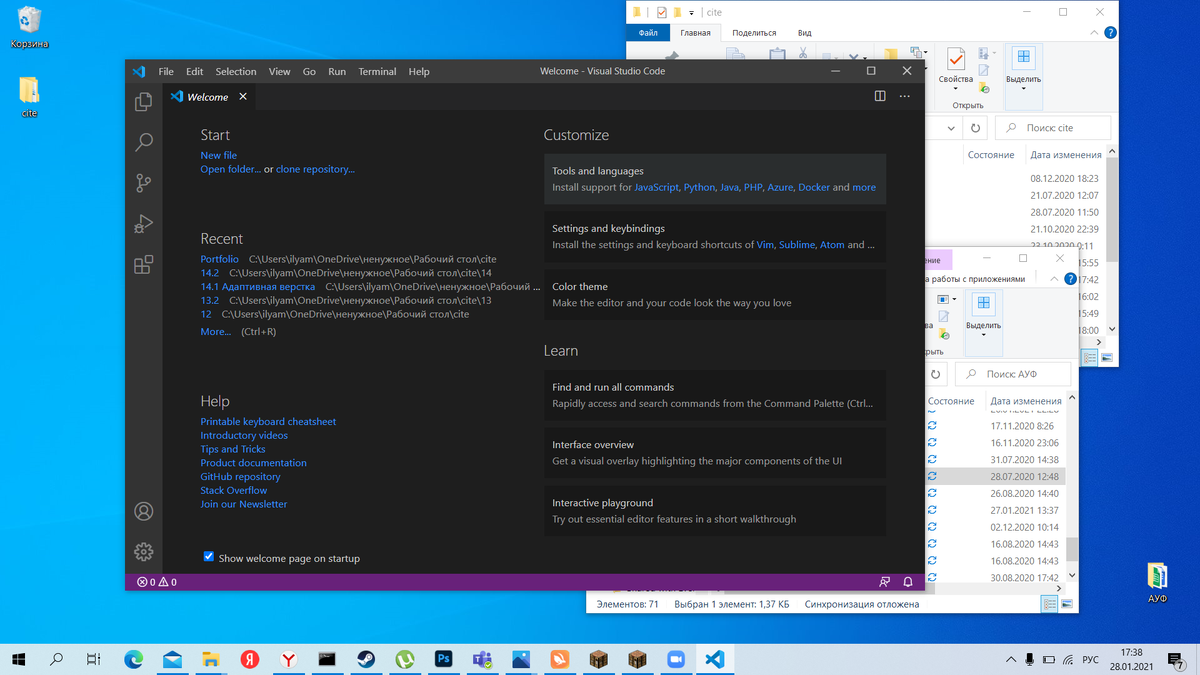Create a new file via 'New file' link
This screenshot has height=675, width=1200.
pyautogui.click(x=218, y=155)
